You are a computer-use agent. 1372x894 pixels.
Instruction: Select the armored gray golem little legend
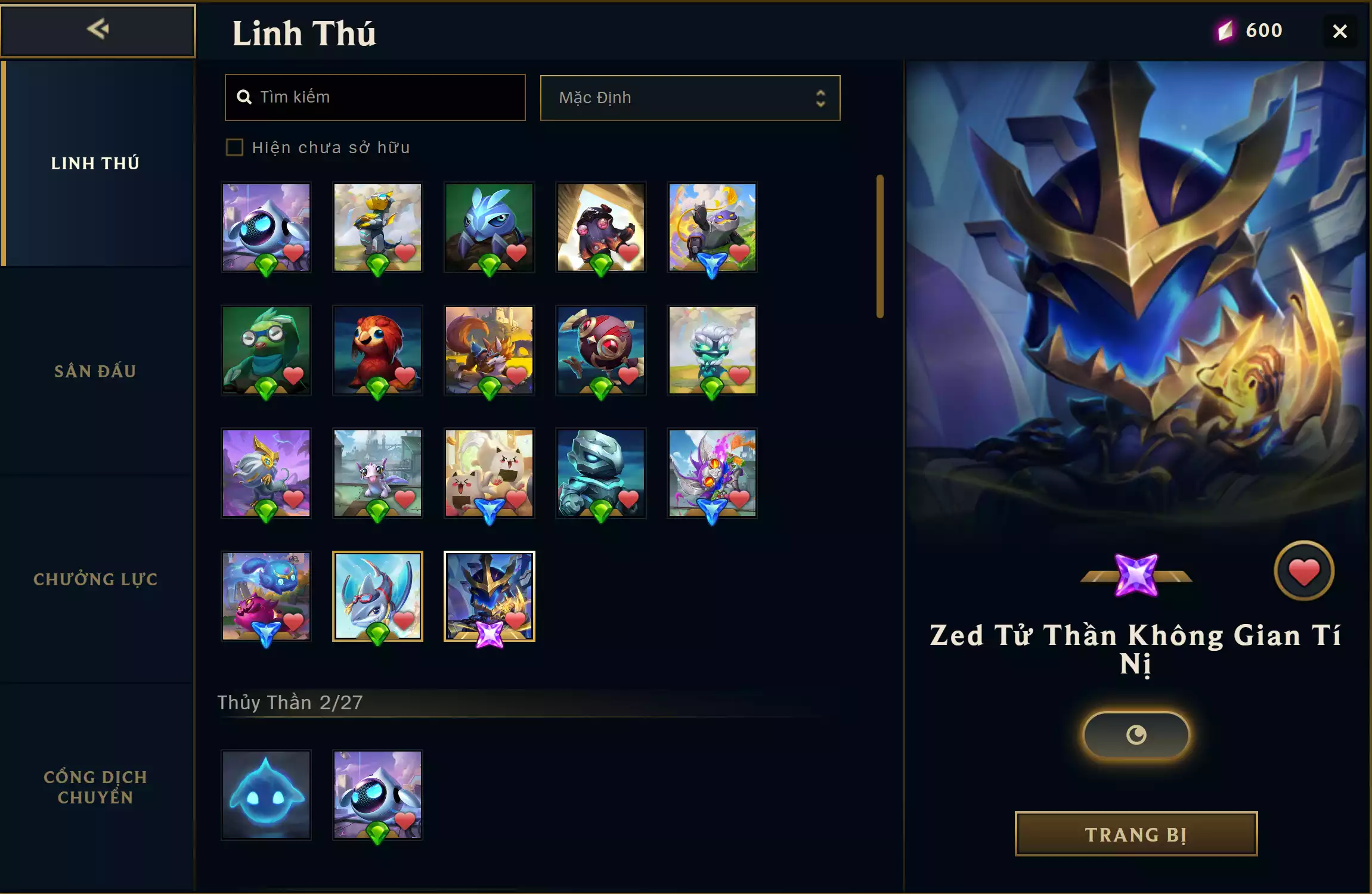[x=600, y=473]
